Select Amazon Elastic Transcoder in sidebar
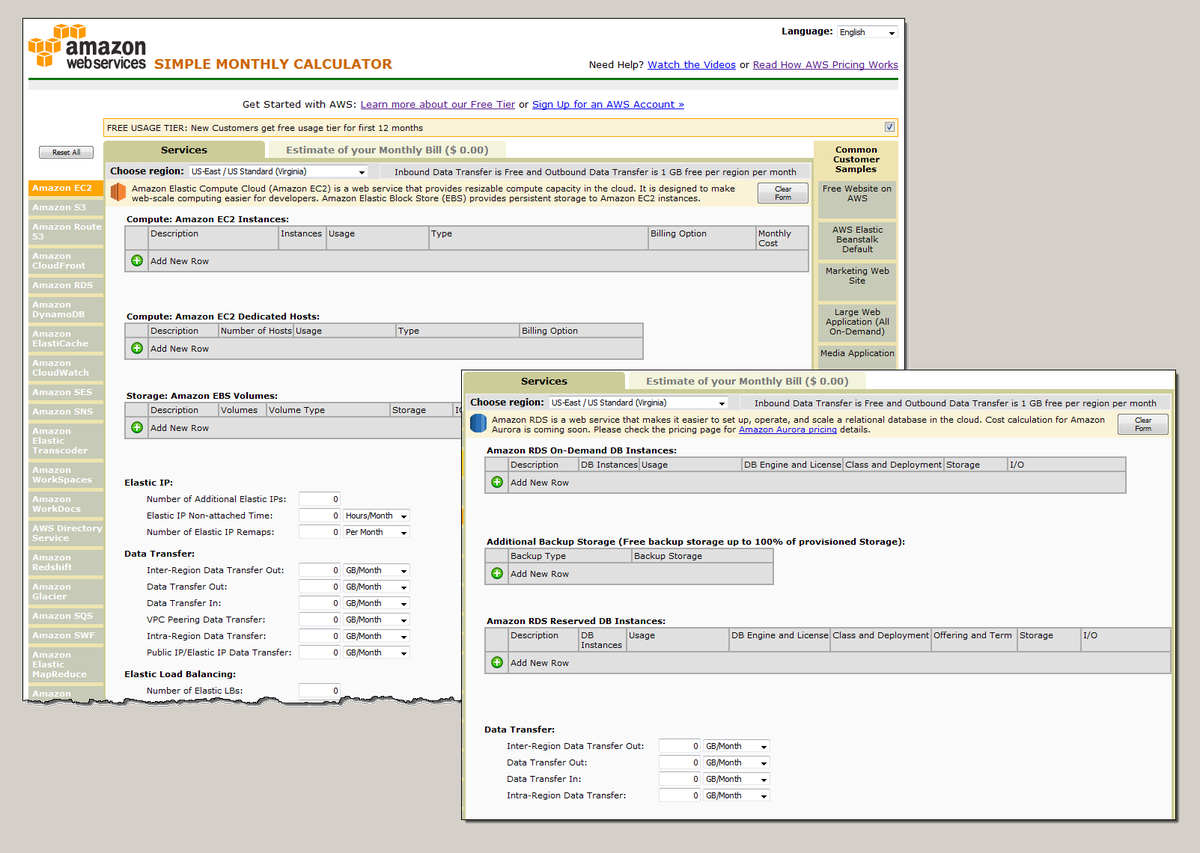Image resolution: width=1200 pixels, height=853 pixels. tap(66, 441)
